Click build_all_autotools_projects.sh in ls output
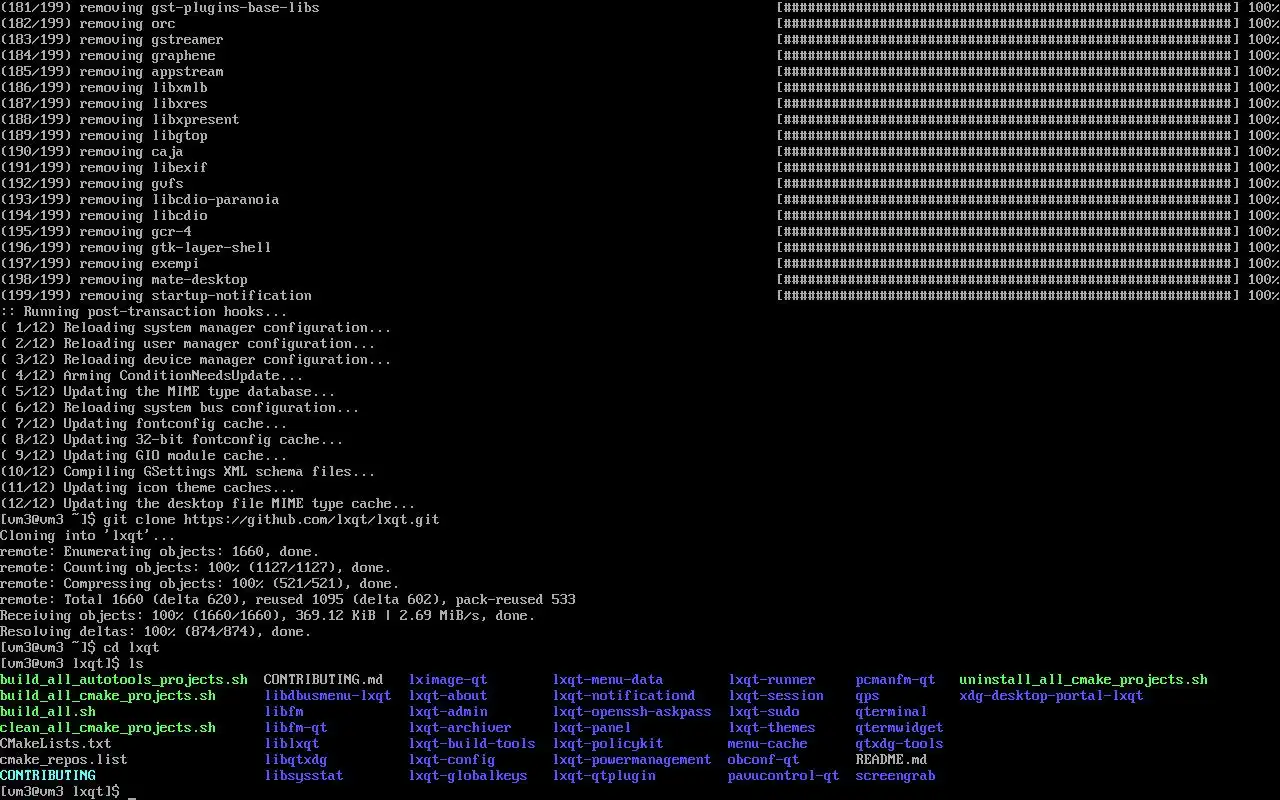This screenshot has height=800, width=1280. (124, 680)
